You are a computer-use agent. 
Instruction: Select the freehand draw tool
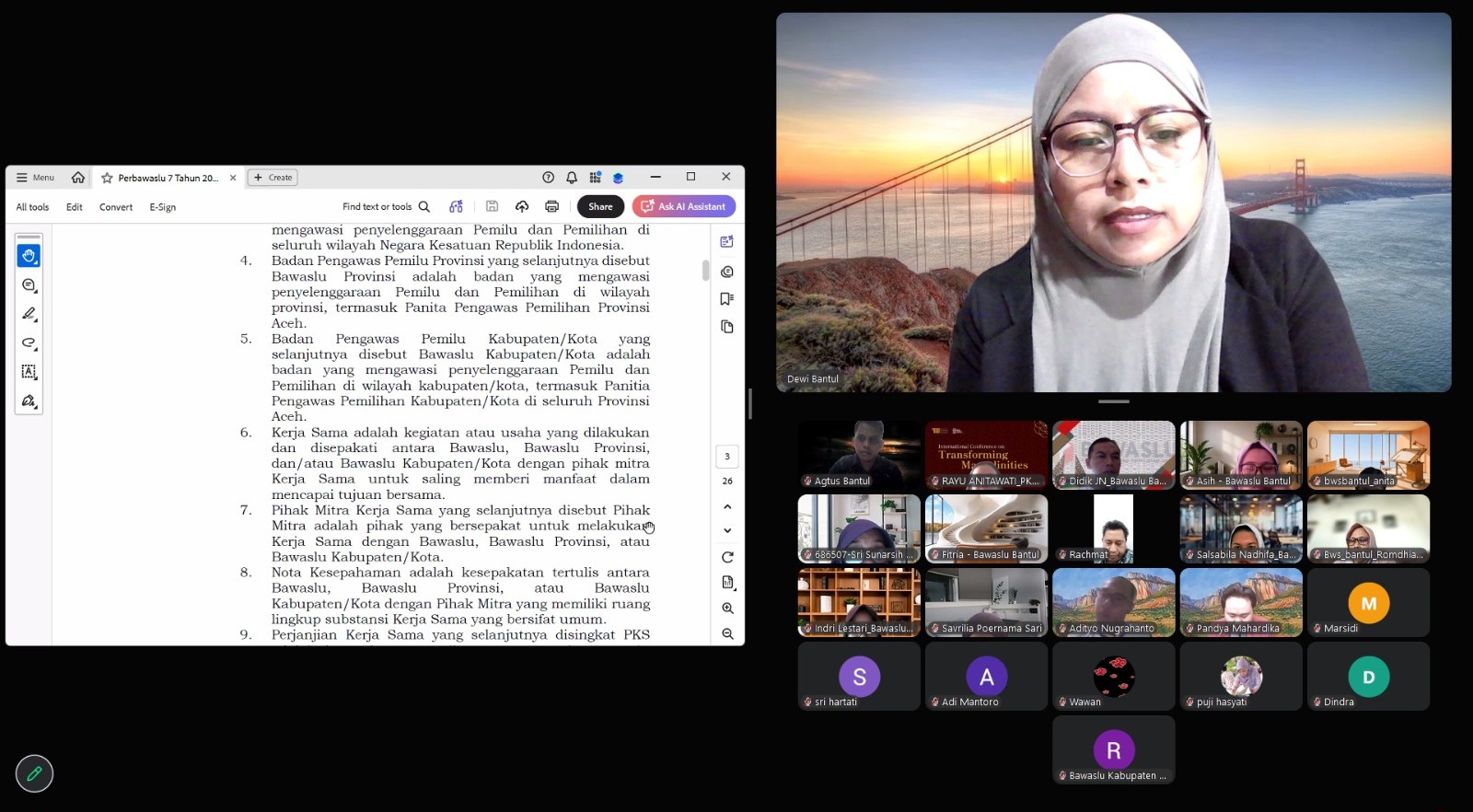[x=29, y=342]
